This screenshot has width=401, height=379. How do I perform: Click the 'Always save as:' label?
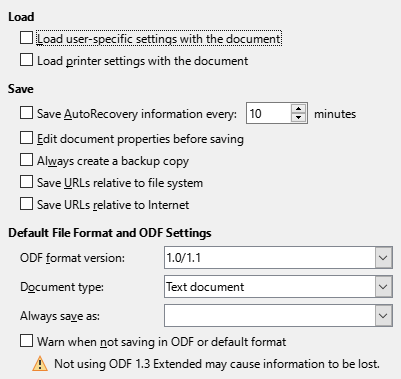coord(60,316)
